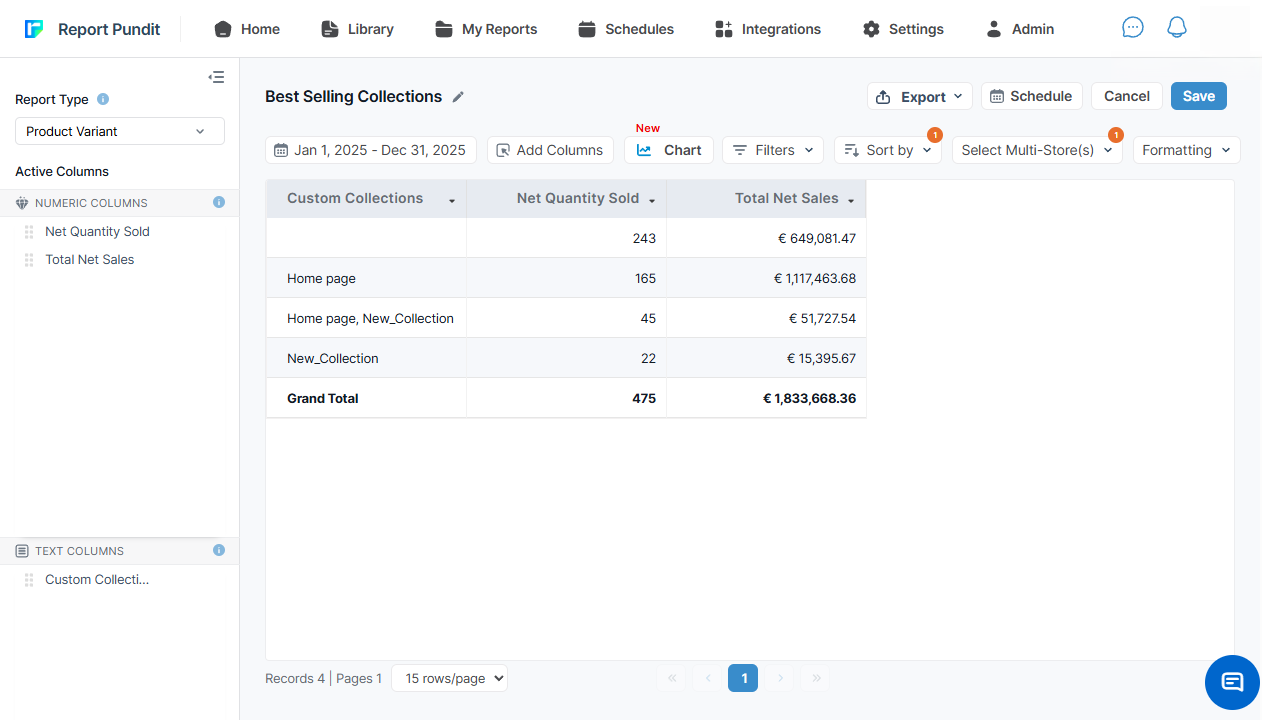Save the report
The width and height of the screenshot is (1262, 720).
1199,96
